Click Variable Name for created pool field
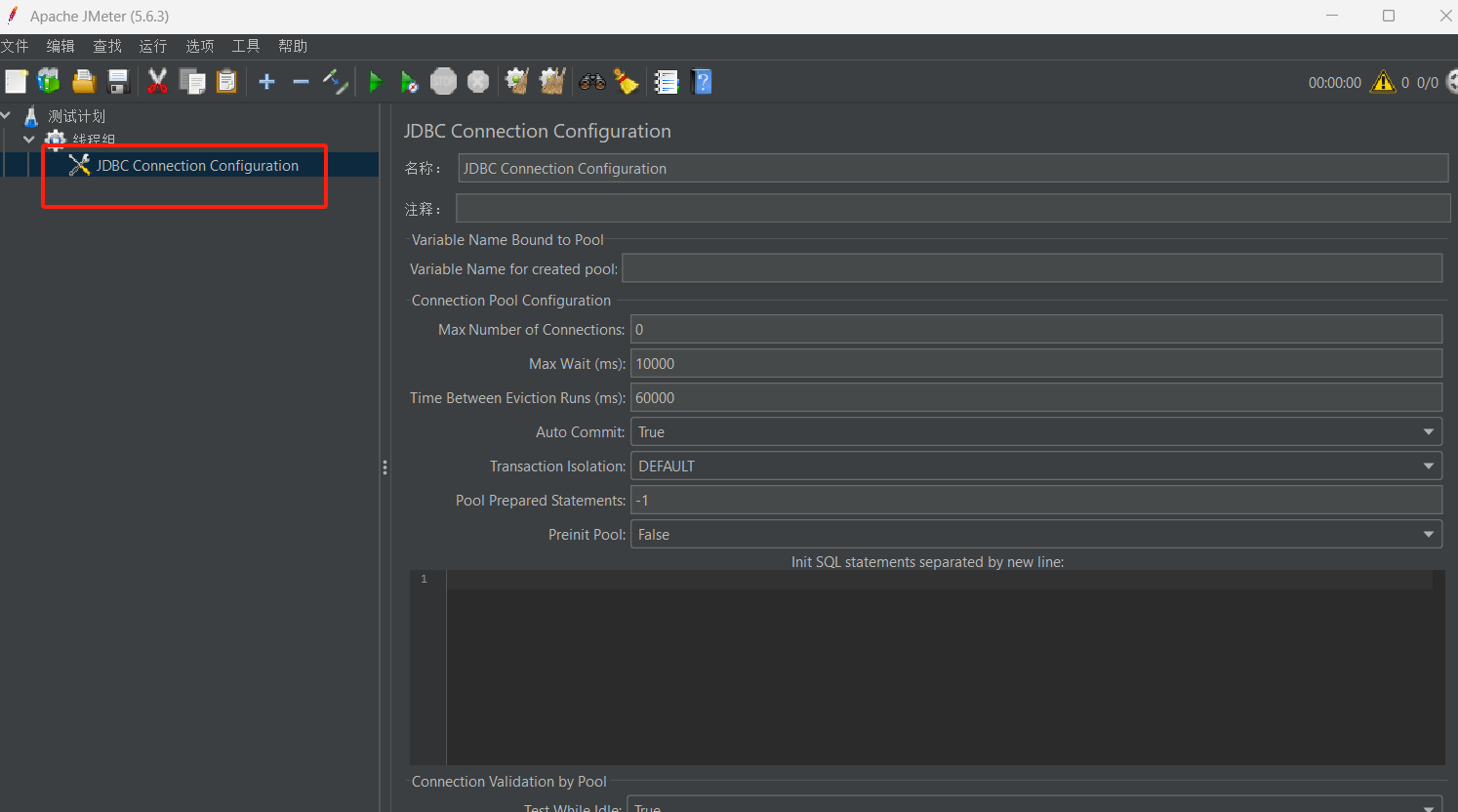The width and height of the screenshot is (1458, 812). point(1033,268)
